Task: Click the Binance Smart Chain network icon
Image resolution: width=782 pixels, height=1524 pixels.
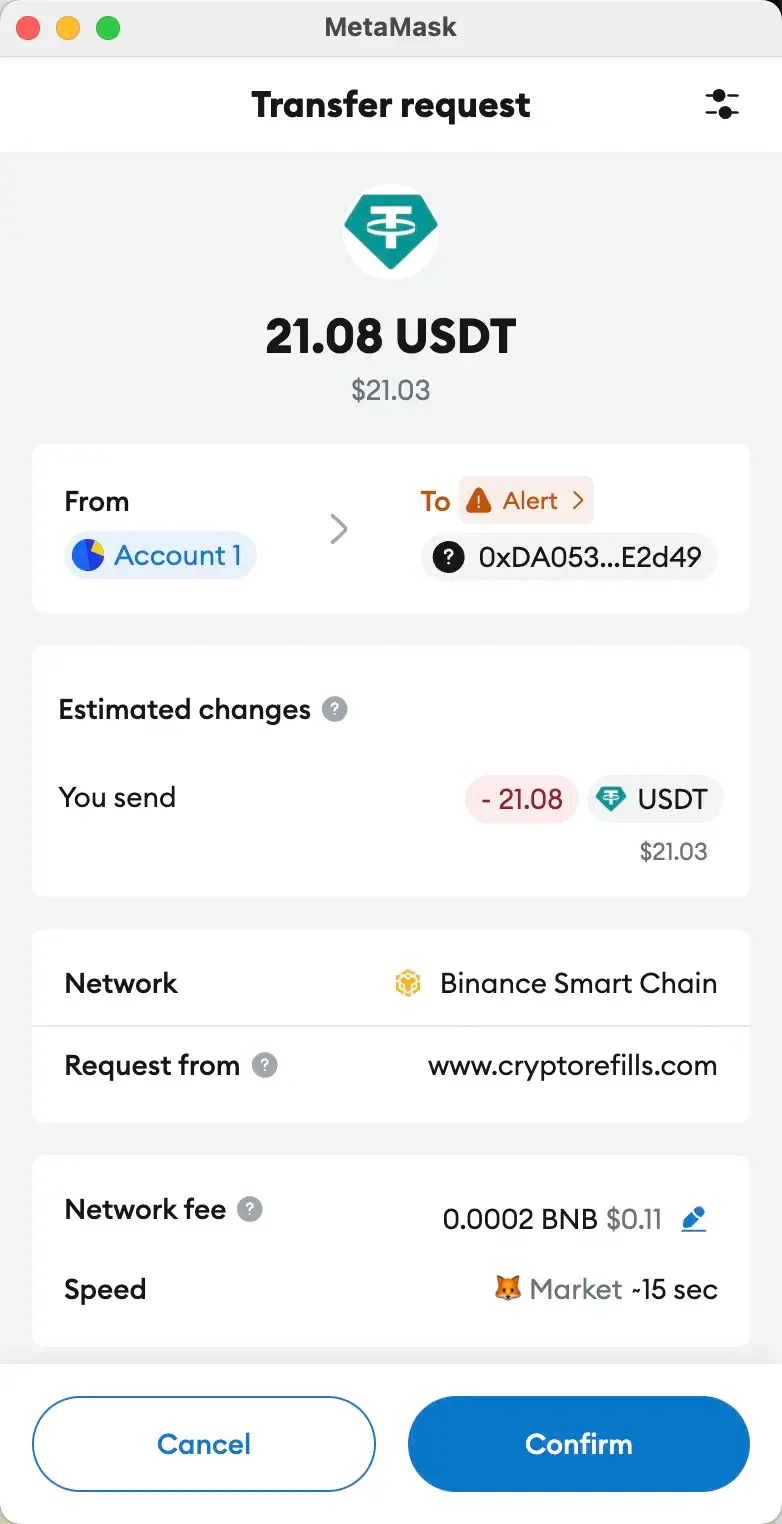Action: coord(410,982)
